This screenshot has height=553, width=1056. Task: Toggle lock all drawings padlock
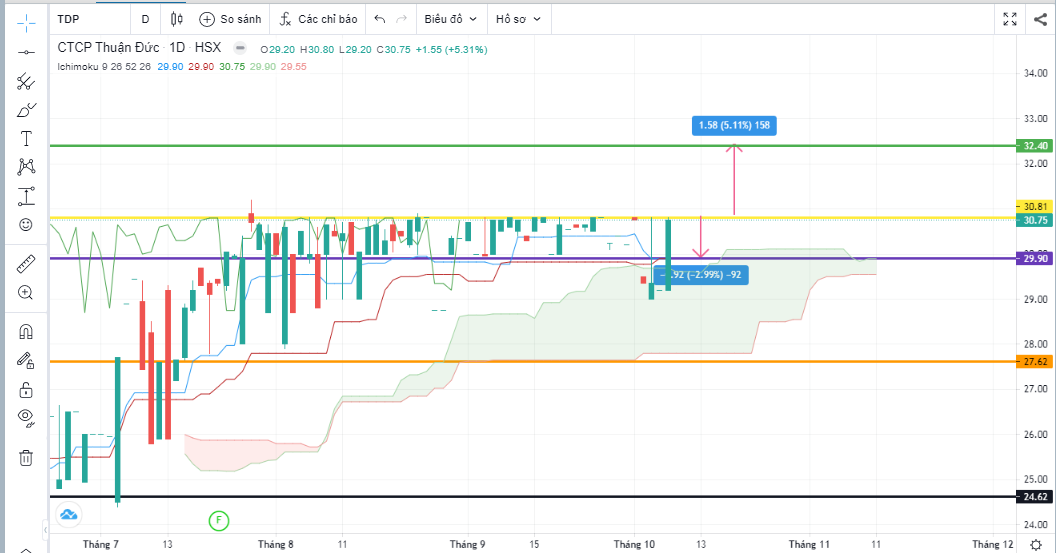click(x=27, y=389)
